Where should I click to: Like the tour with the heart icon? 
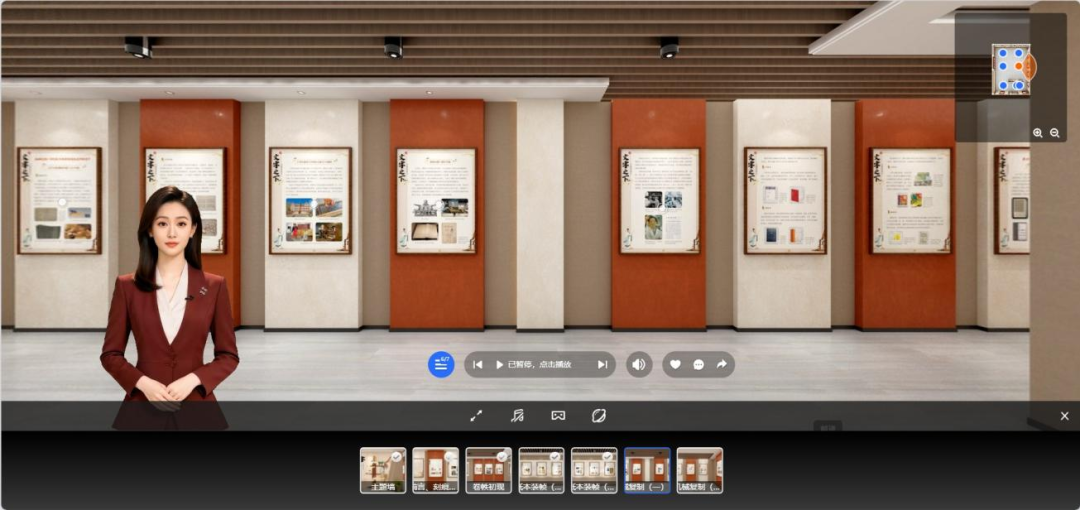(x=675, y=365)
